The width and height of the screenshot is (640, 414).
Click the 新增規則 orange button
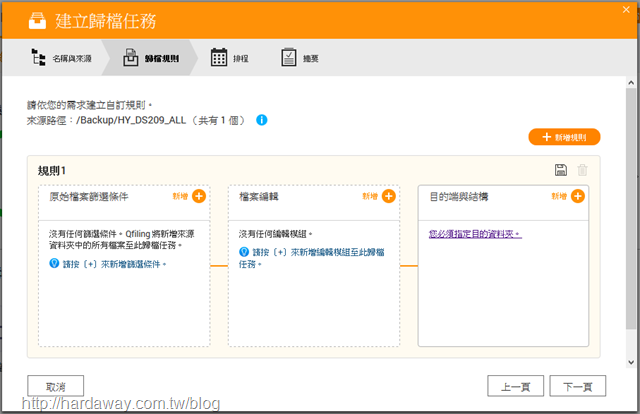(564, 137)
